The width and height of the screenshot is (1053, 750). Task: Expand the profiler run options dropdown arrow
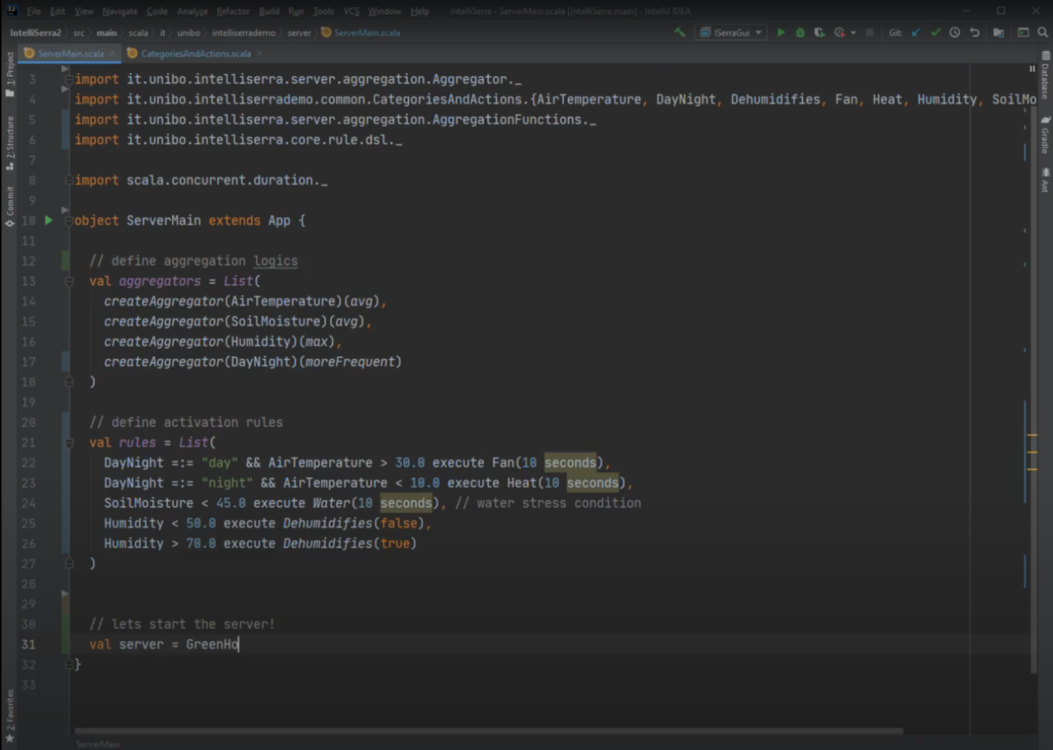coord(853,32)
